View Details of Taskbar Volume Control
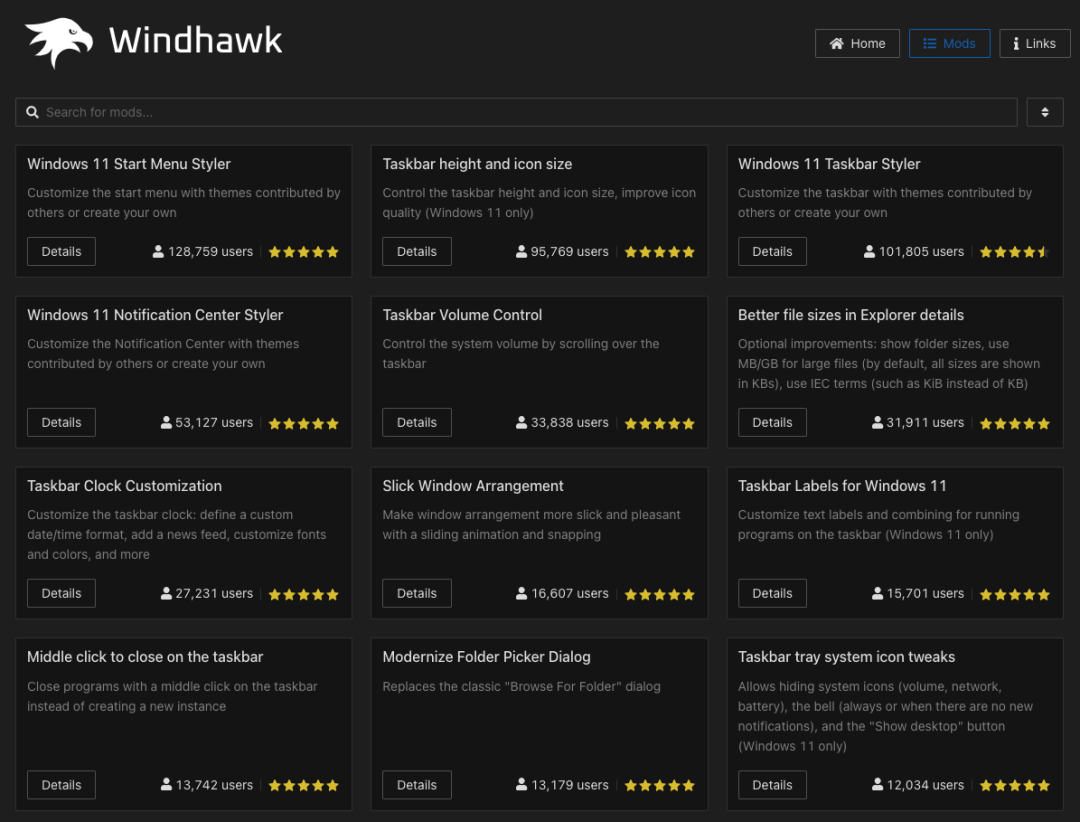Screen dimensions: 1080x822 [x=416, y=422]
